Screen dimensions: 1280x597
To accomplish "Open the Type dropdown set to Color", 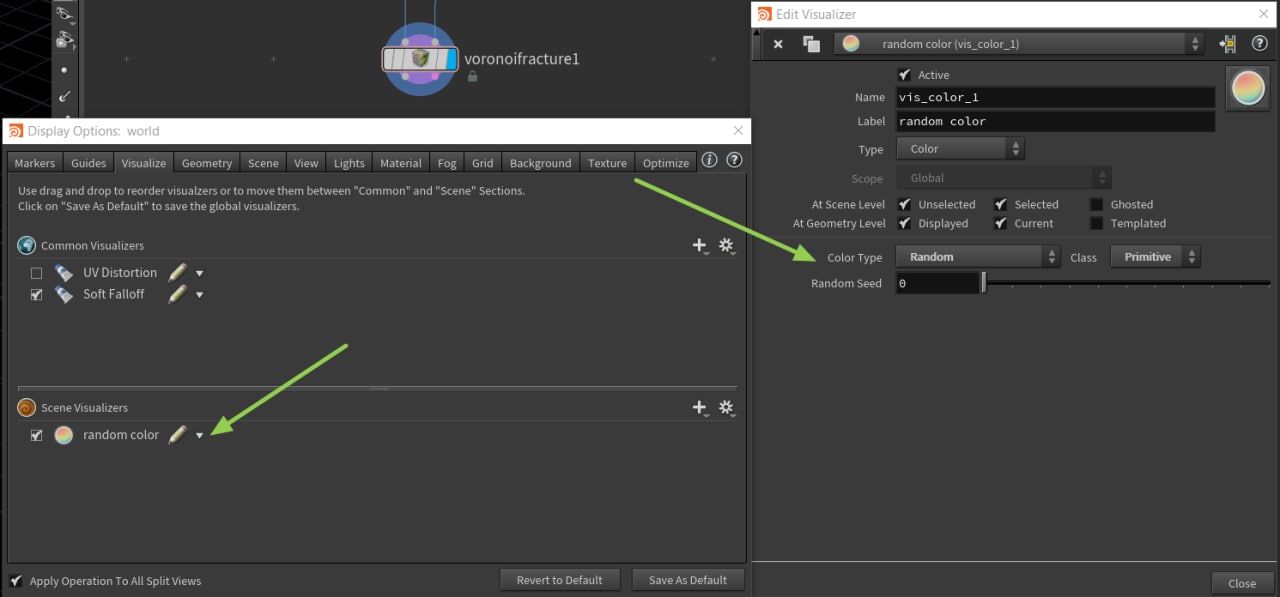I will (x=960, y=149).
